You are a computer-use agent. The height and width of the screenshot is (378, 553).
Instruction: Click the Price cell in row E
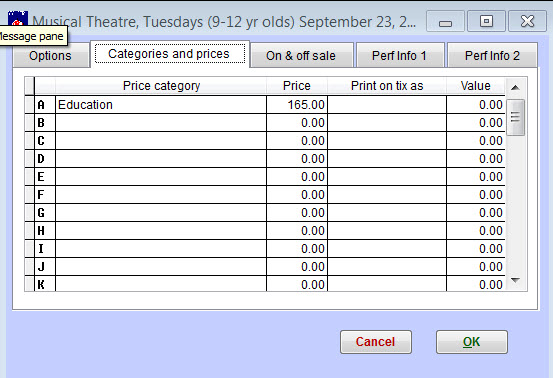297,177
